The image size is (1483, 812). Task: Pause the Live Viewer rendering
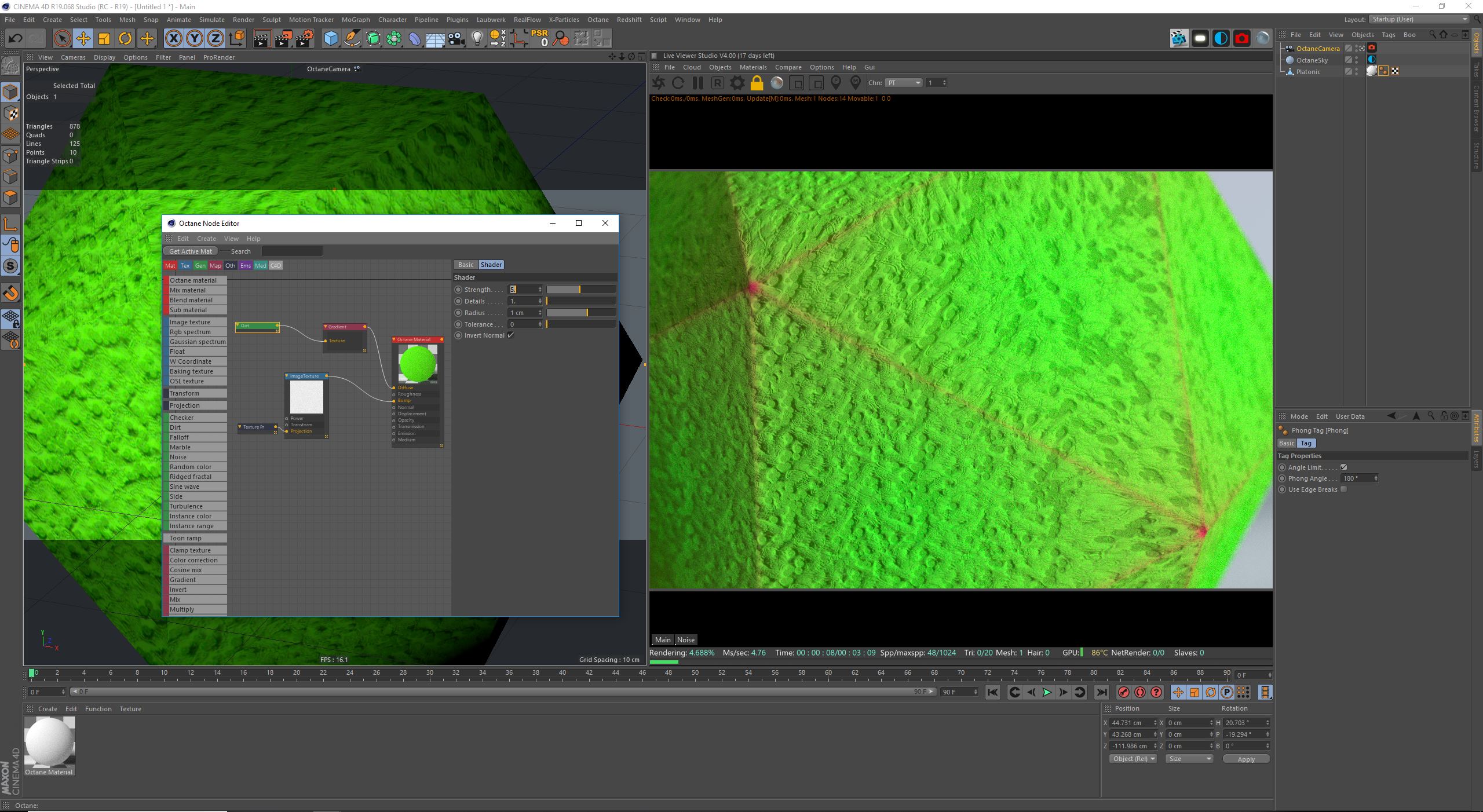[697, 83]
